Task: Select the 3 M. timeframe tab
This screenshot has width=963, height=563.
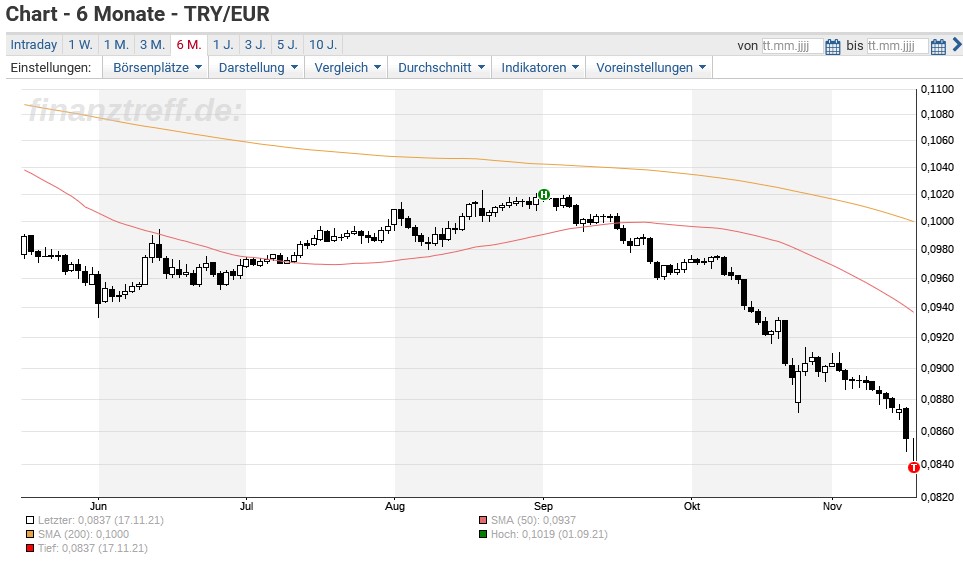Action: [x=152, y=45]
